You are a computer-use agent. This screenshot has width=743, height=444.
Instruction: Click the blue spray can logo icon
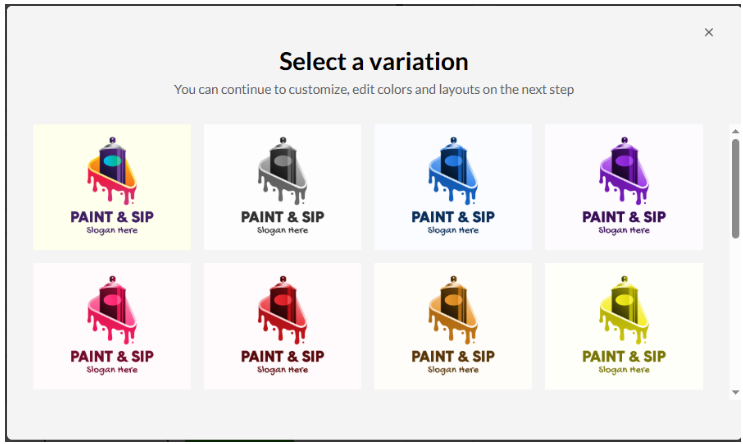tap(453, 171)
